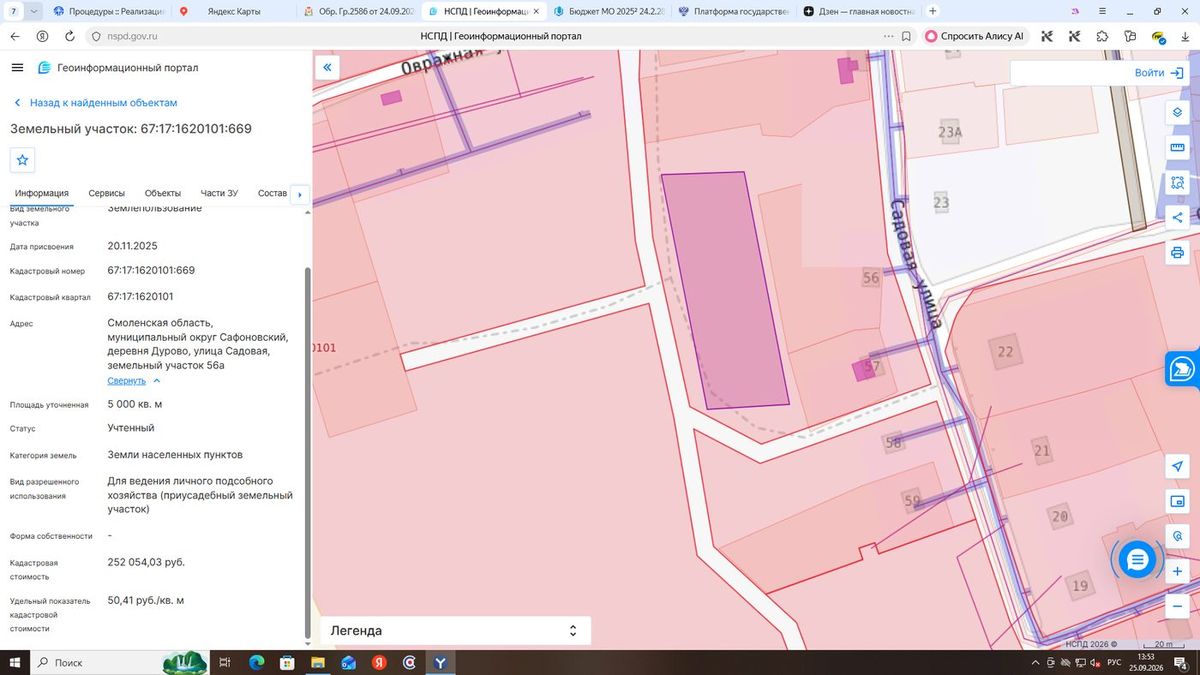Expand the Легенда selector
The image size is (1200, 675).
455,631
